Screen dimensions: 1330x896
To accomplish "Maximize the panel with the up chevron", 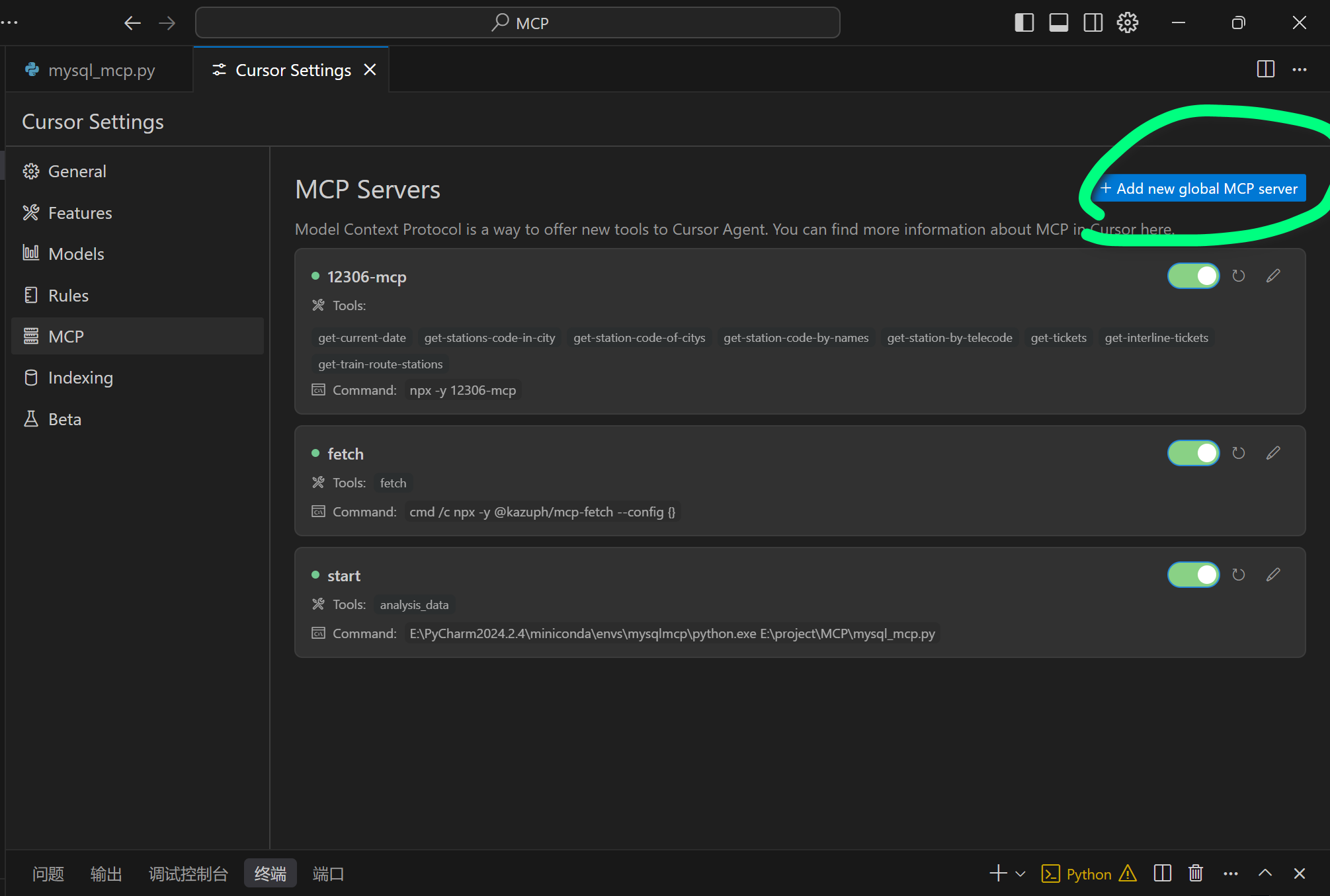I will coord(1265,874).
